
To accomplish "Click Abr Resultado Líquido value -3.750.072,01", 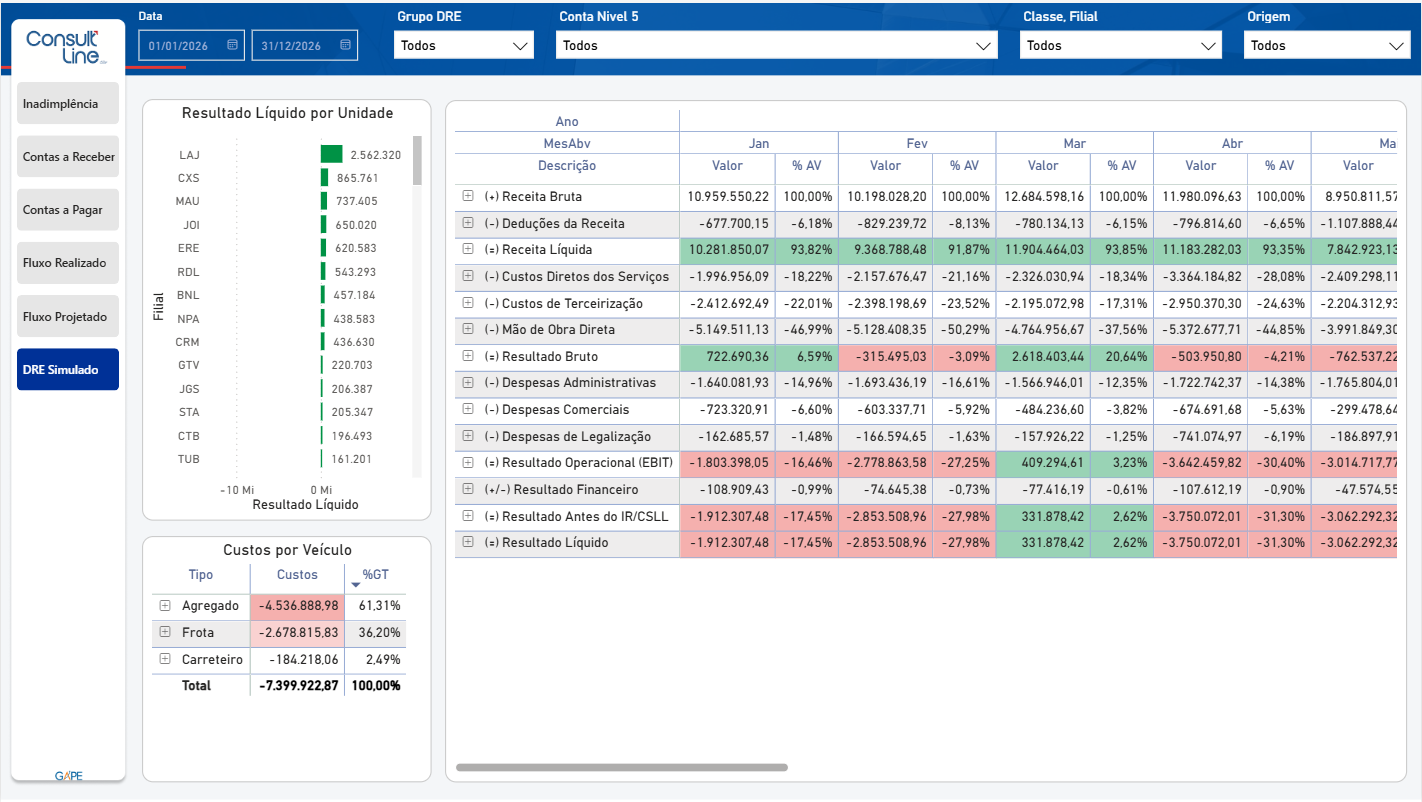I will [x=1201, y=543].
